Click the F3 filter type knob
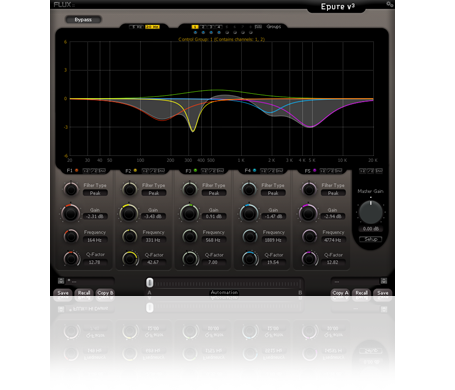This screenshot has height=390, width=455. click(190, 189)
